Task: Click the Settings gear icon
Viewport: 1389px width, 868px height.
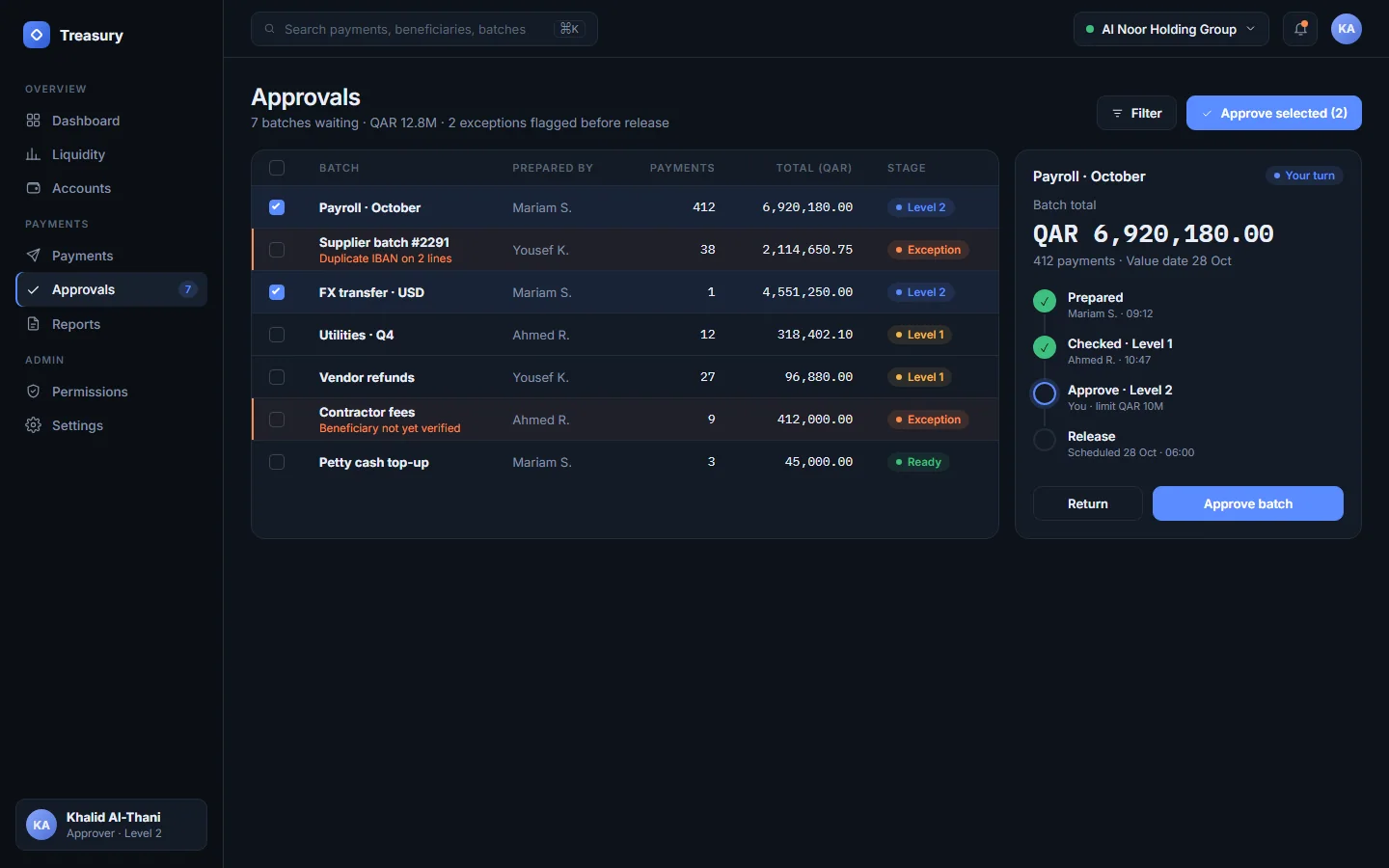Action: 34,425
